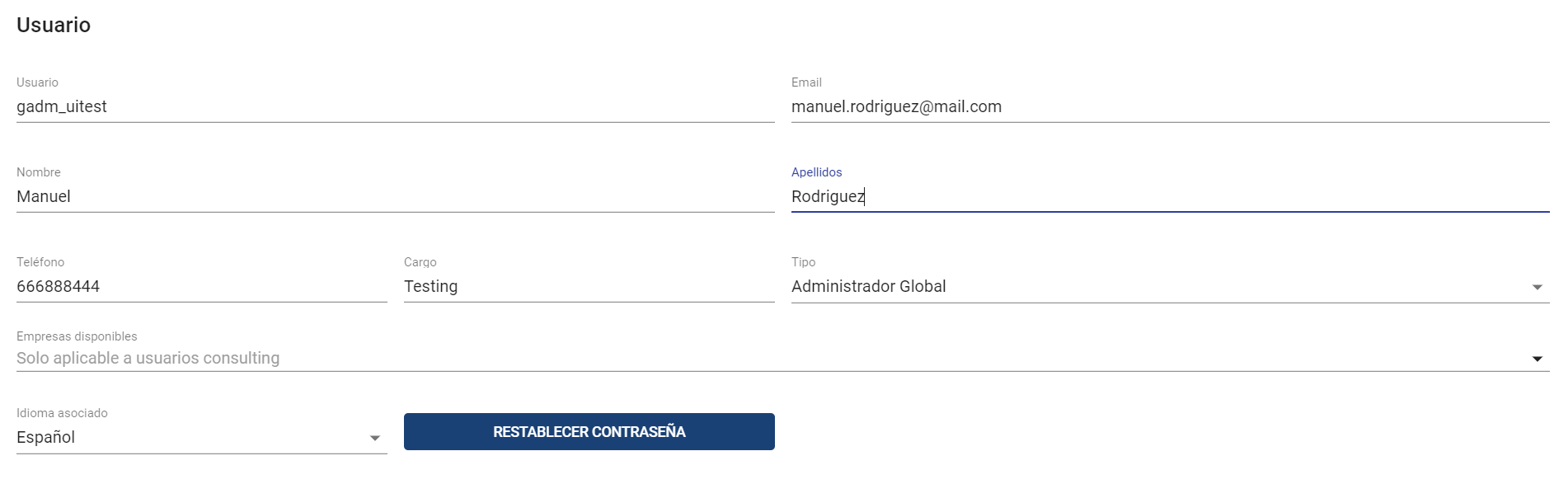Viewport: 1568px width, 484px height.
Task: Select the Apellidos field with Rodriguez
Action: (1170, 197)
